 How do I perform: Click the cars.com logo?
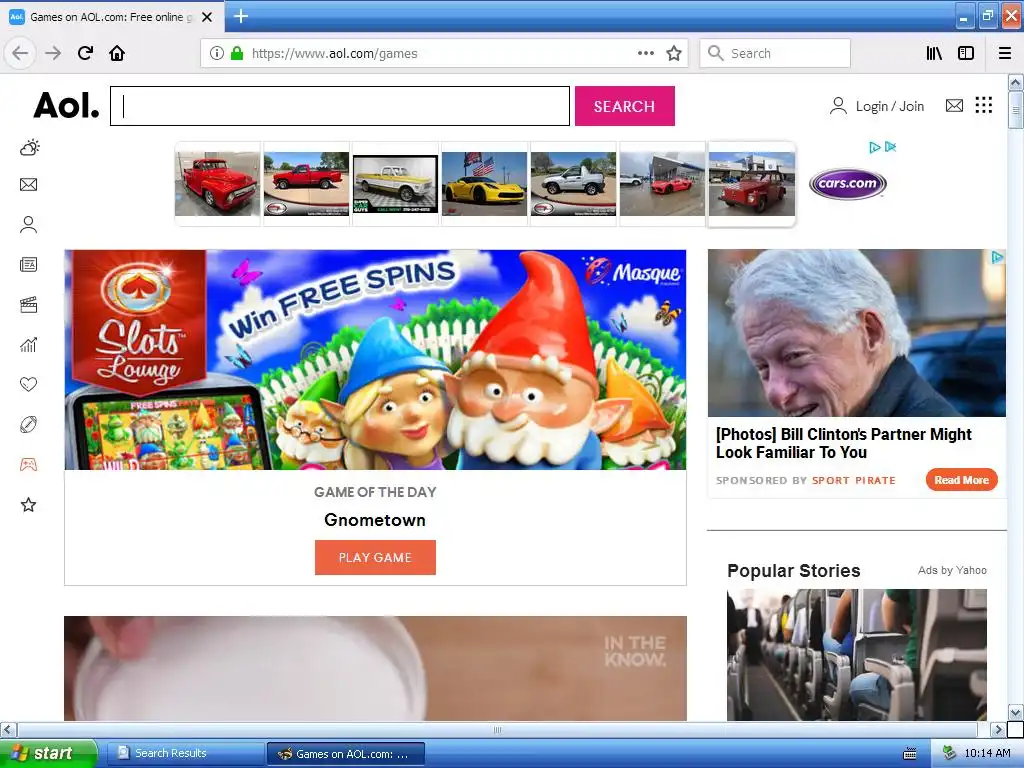click(x=848, y=184)
